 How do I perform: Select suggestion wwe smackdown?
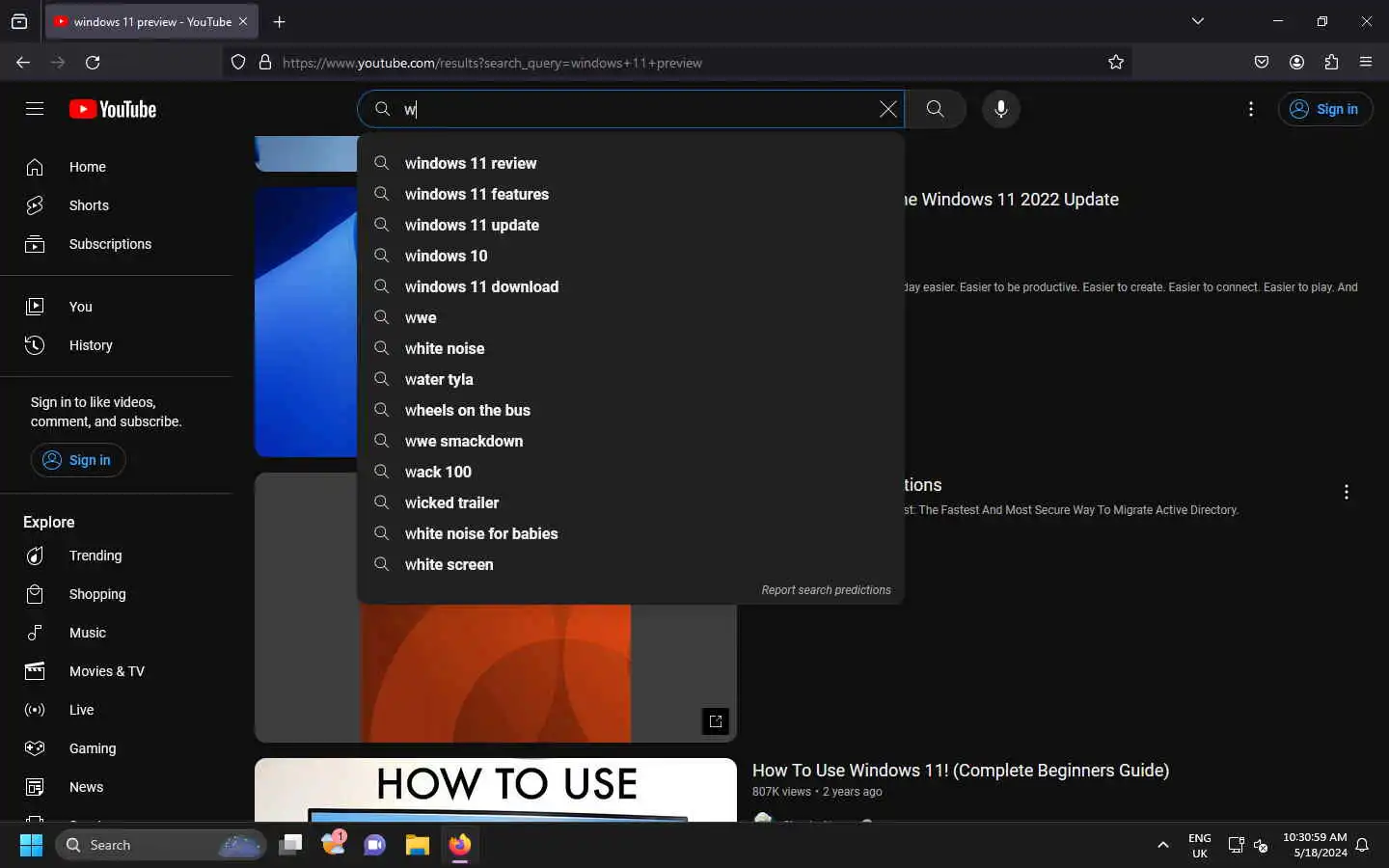tap(631, 441)
